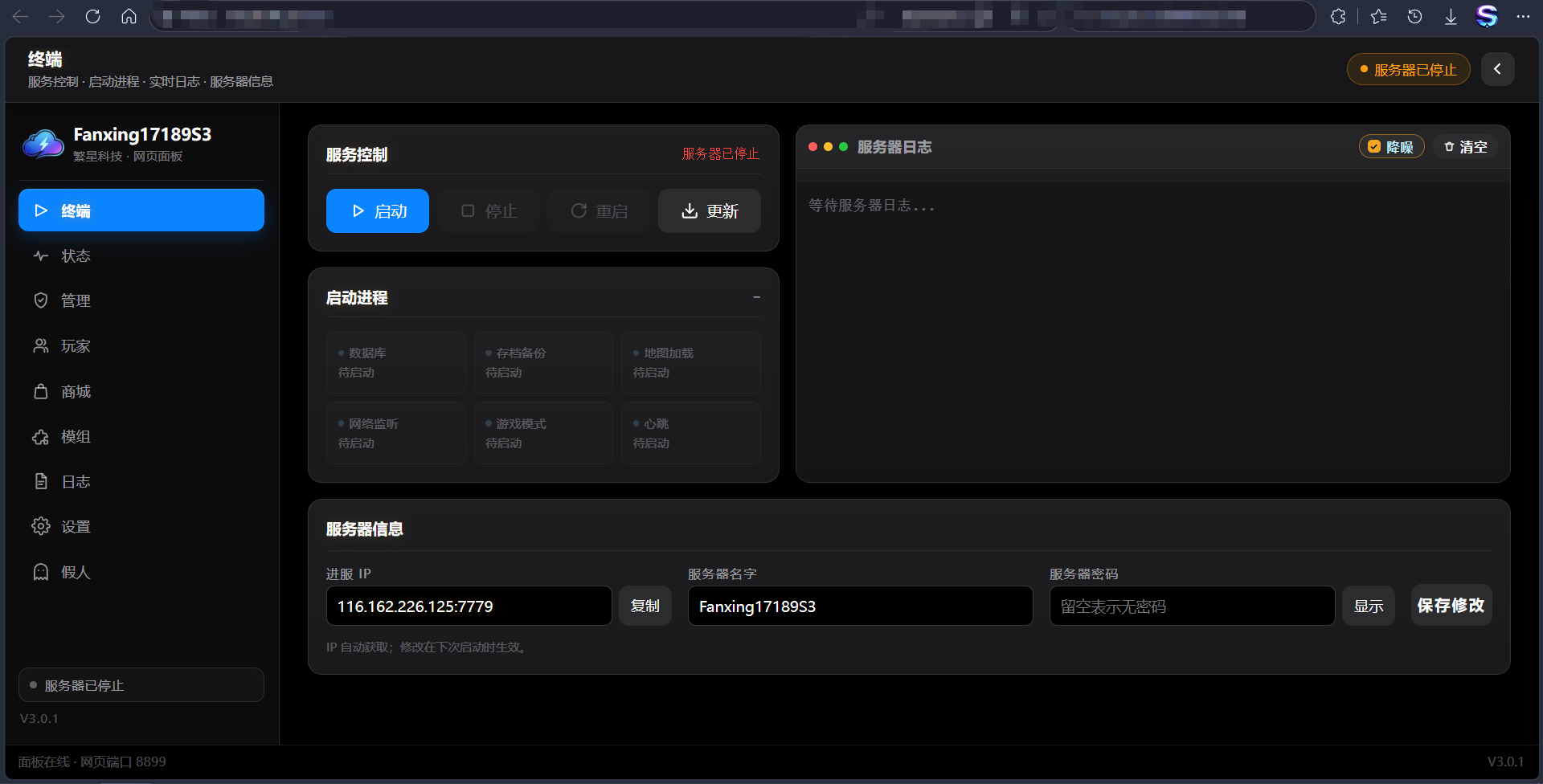Click the 网络监听 startup step card
The width and height of the screenshot is (1543, 784).
[x=396, y=433]
